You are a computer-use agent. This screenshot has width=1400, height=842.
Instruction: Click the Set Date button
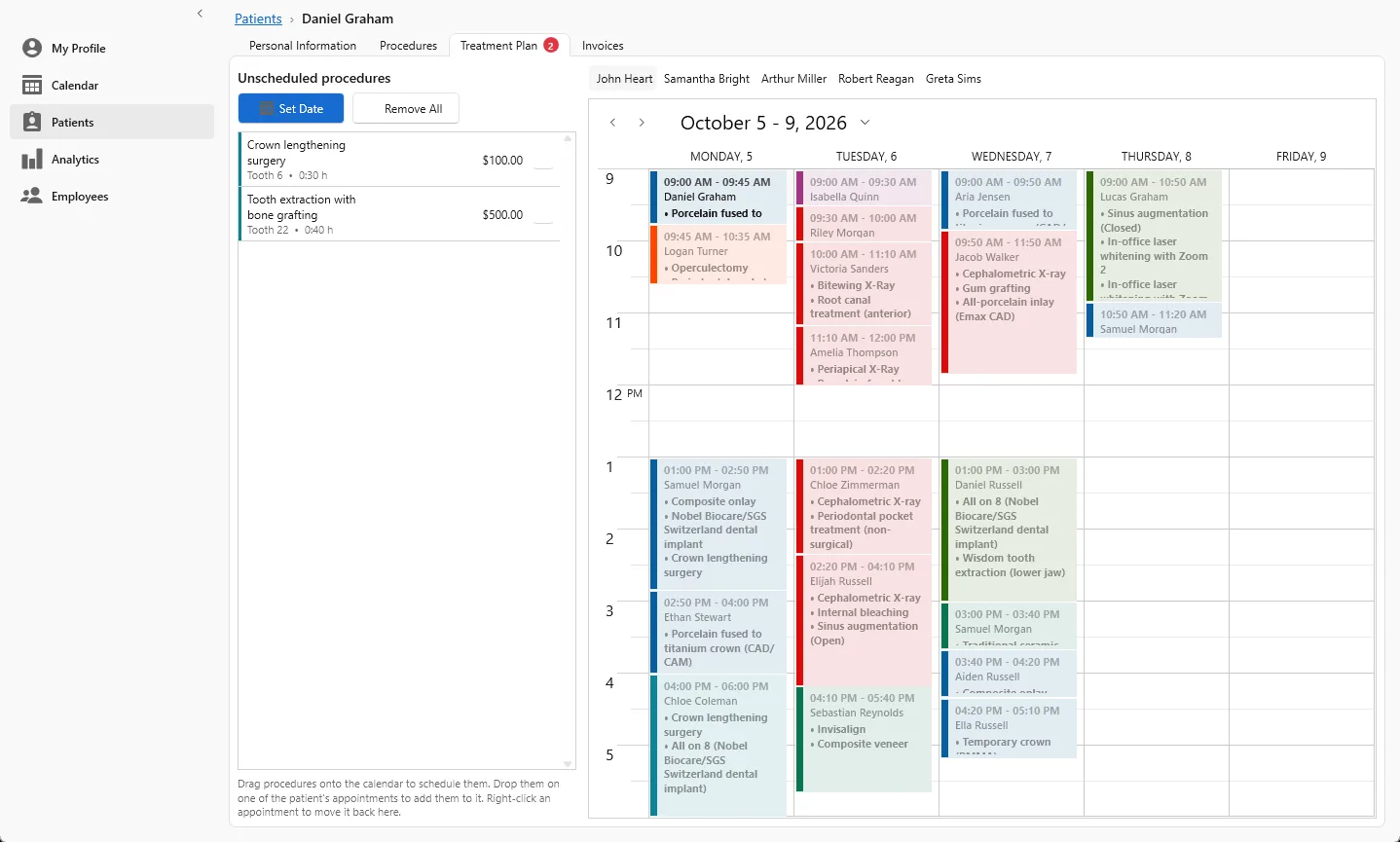click(x=291, y=108)
